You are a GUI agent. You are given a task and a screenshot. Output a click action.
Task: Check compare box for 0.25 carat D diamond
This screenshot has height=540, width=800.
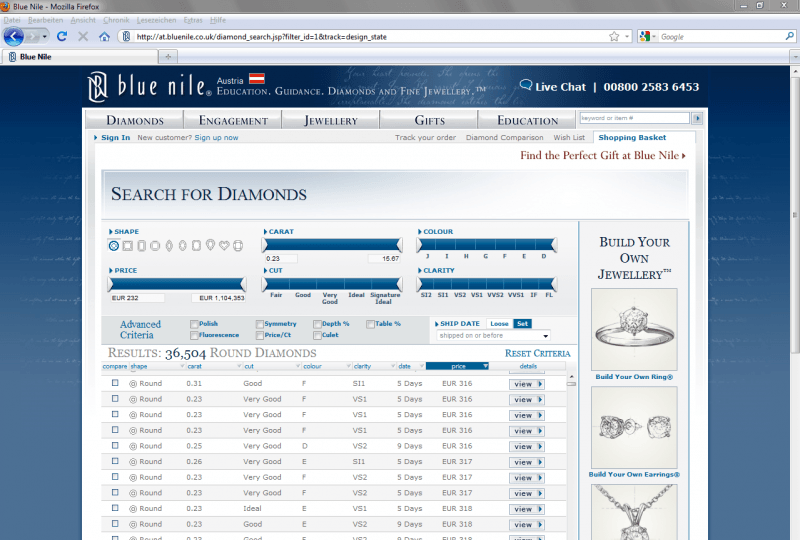[115, 446]
